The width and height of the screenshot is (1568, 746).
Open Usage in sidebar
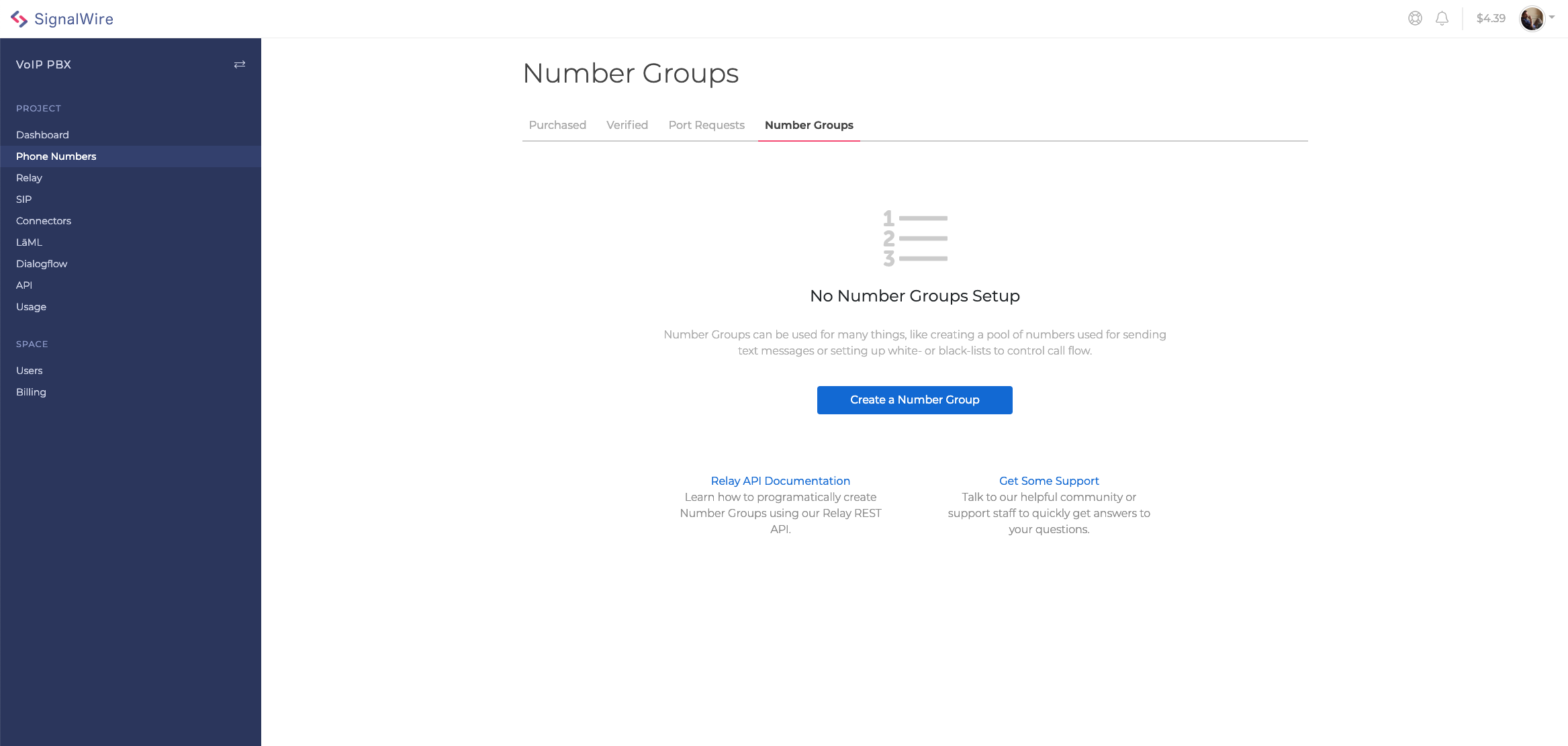(31, 307)
